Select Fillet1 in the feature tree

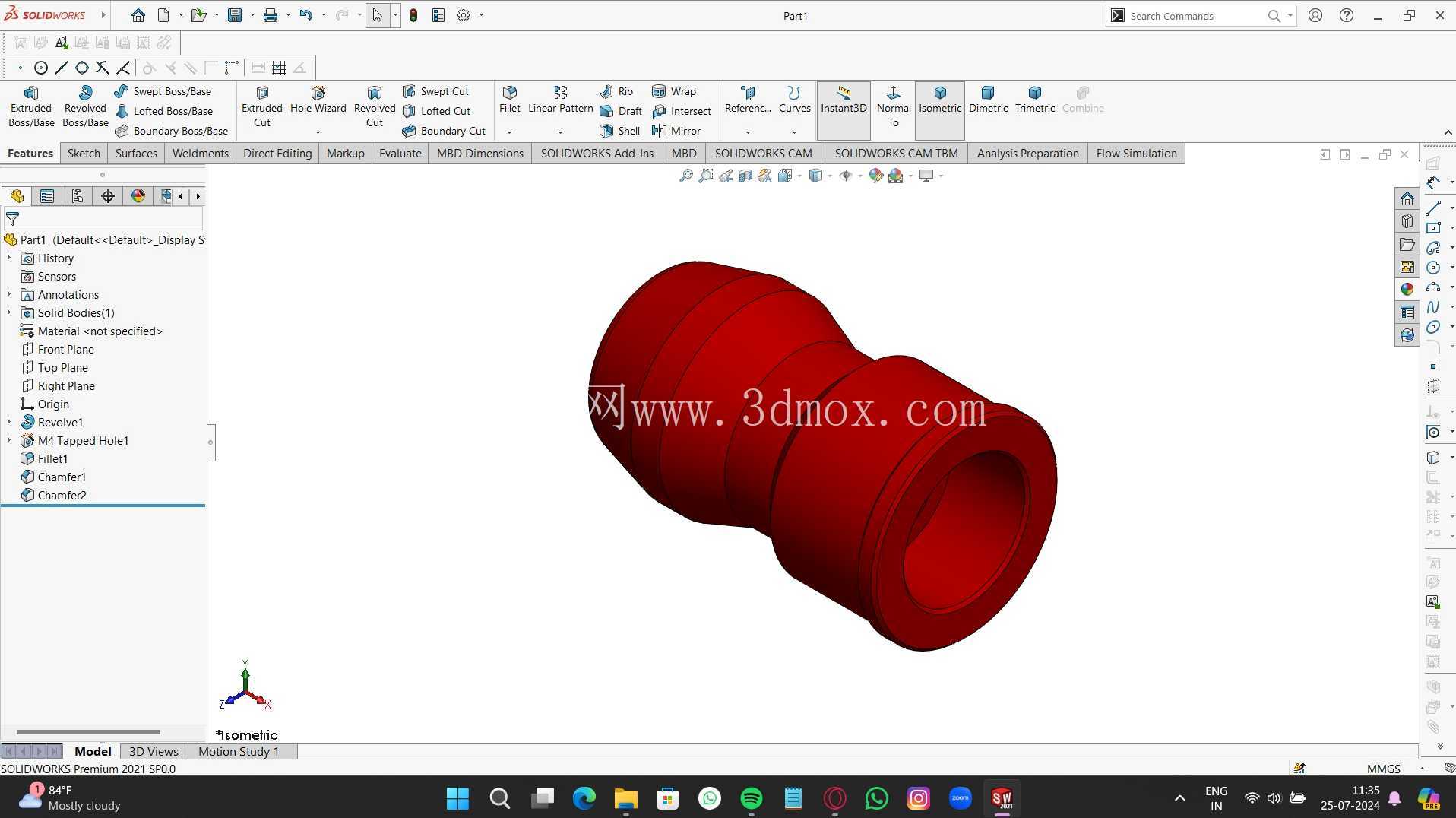coord(52,459)
